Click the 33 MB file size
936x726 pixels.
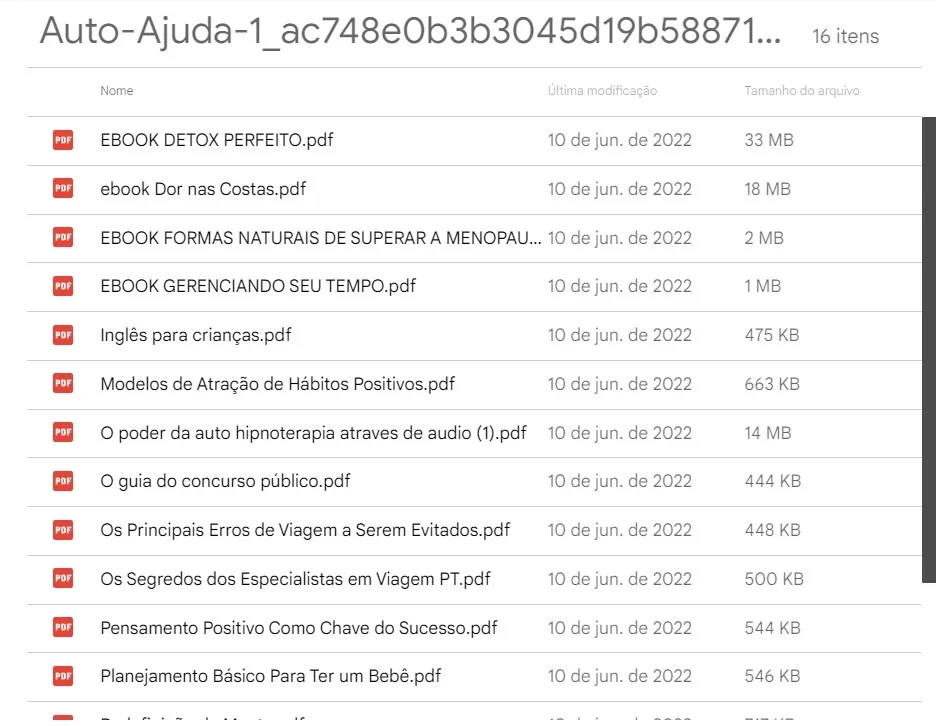point(769,140)
